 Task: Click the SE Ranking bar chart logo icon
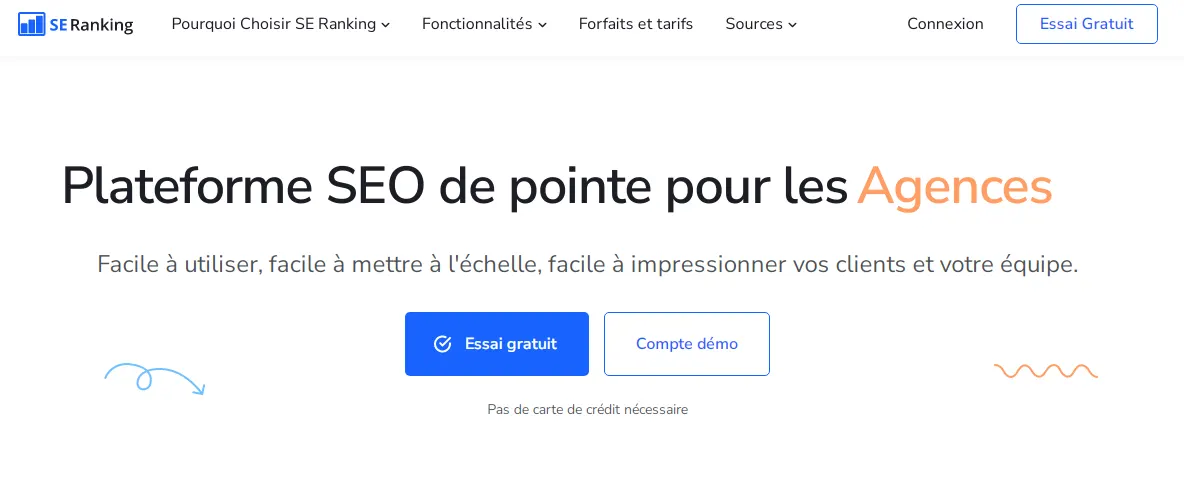tap(32, 24)
